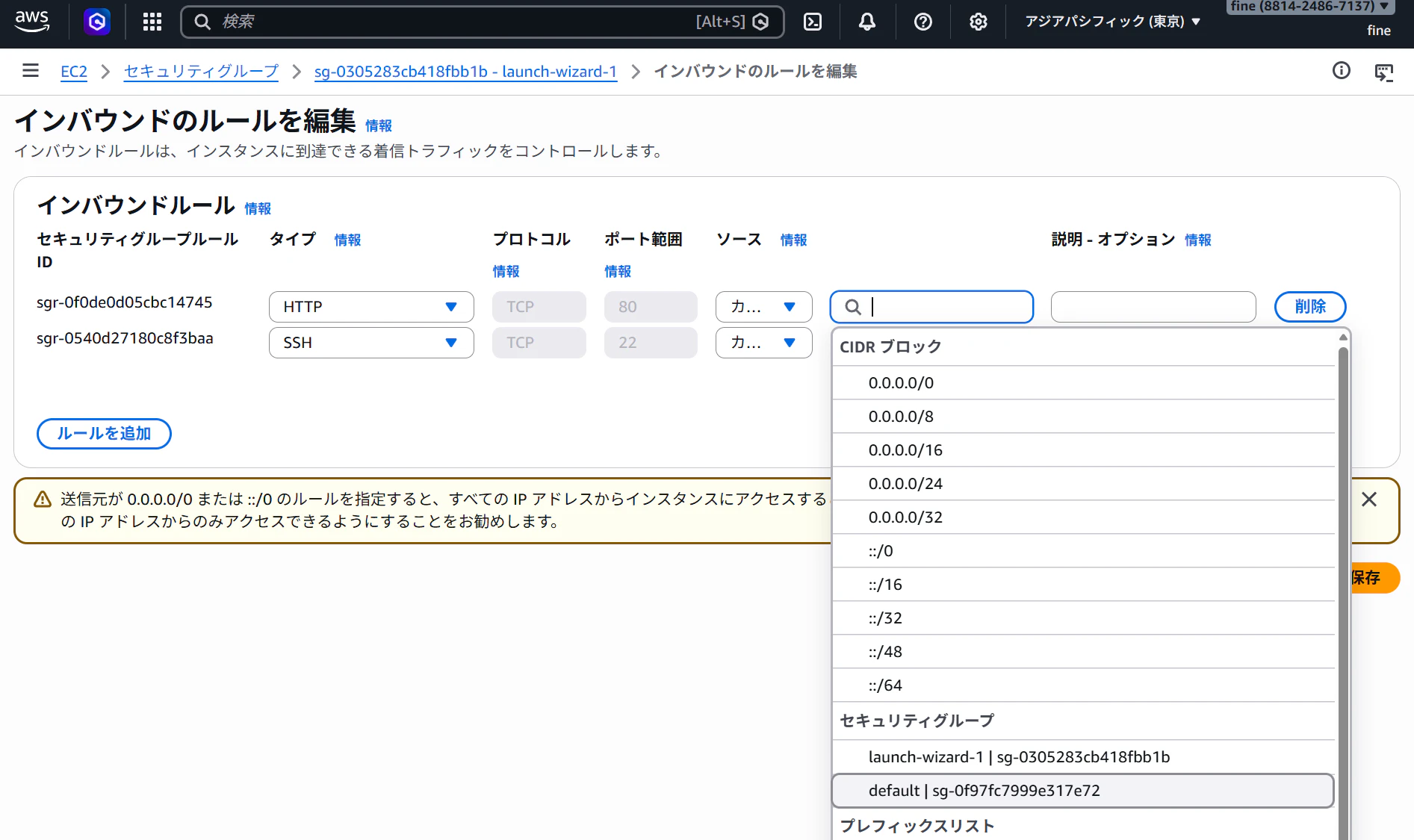Open 情報 link under プロトコル column
1414x840 pixels.
point(506,271)
